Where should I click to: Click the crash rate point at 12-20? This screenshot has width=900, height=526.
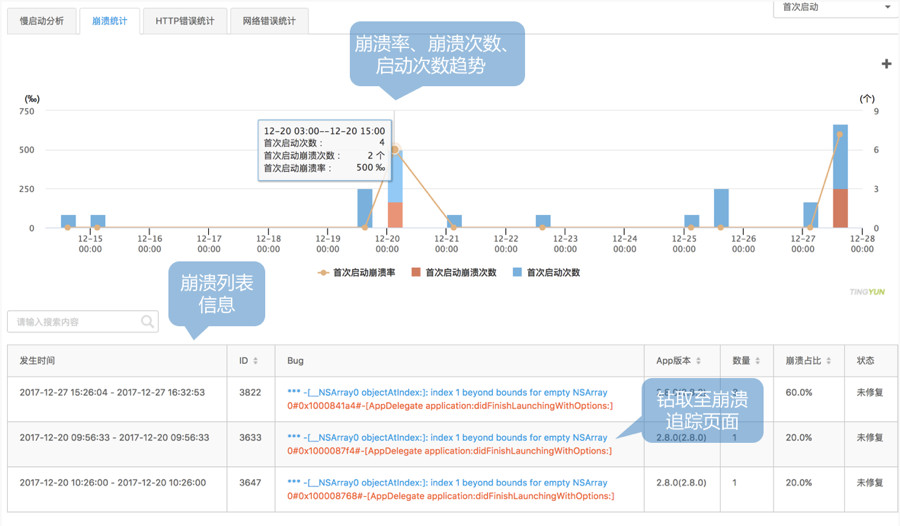[395, 150]
